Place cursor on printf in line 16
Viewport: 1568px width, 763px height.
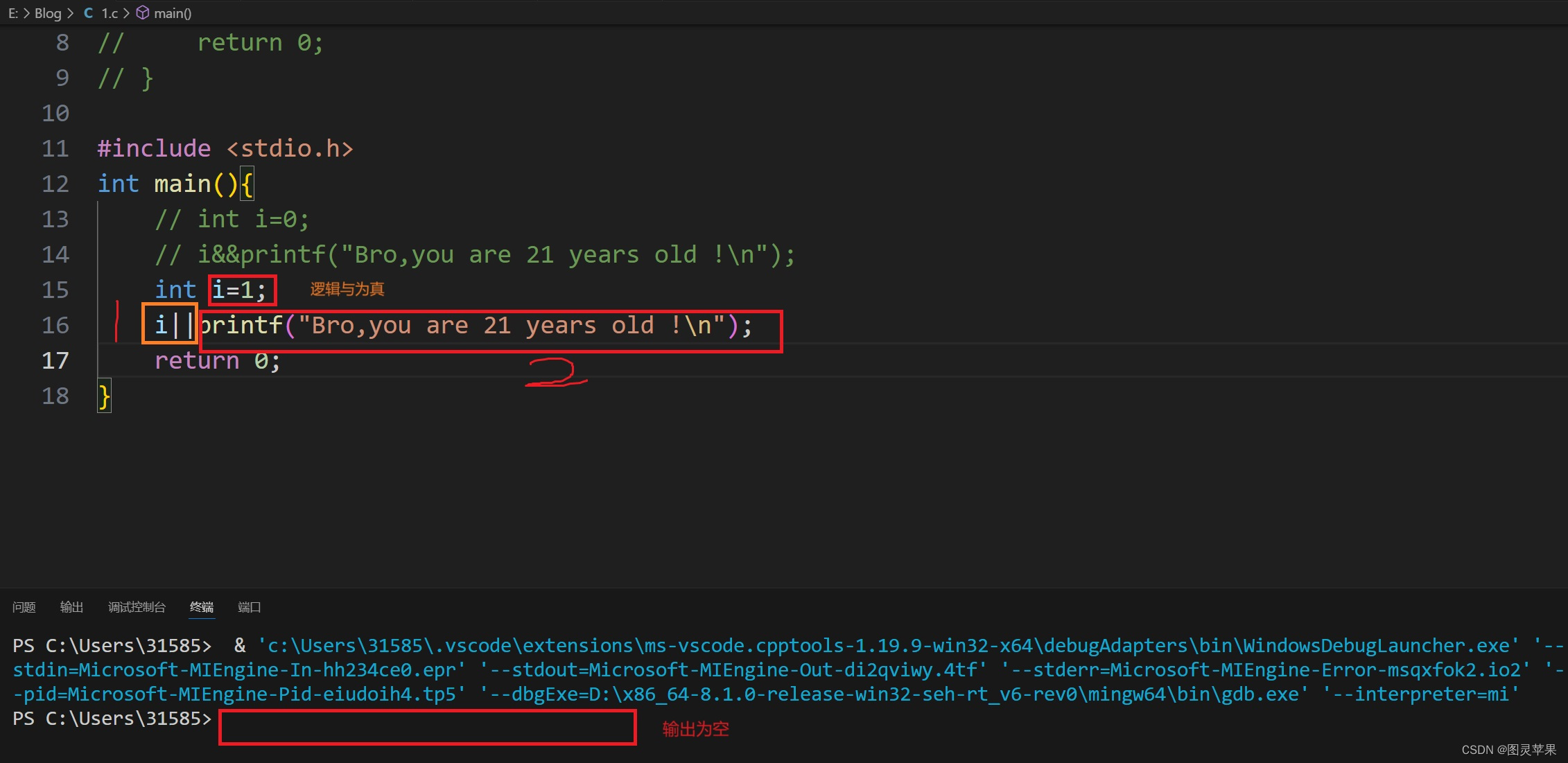243,325
